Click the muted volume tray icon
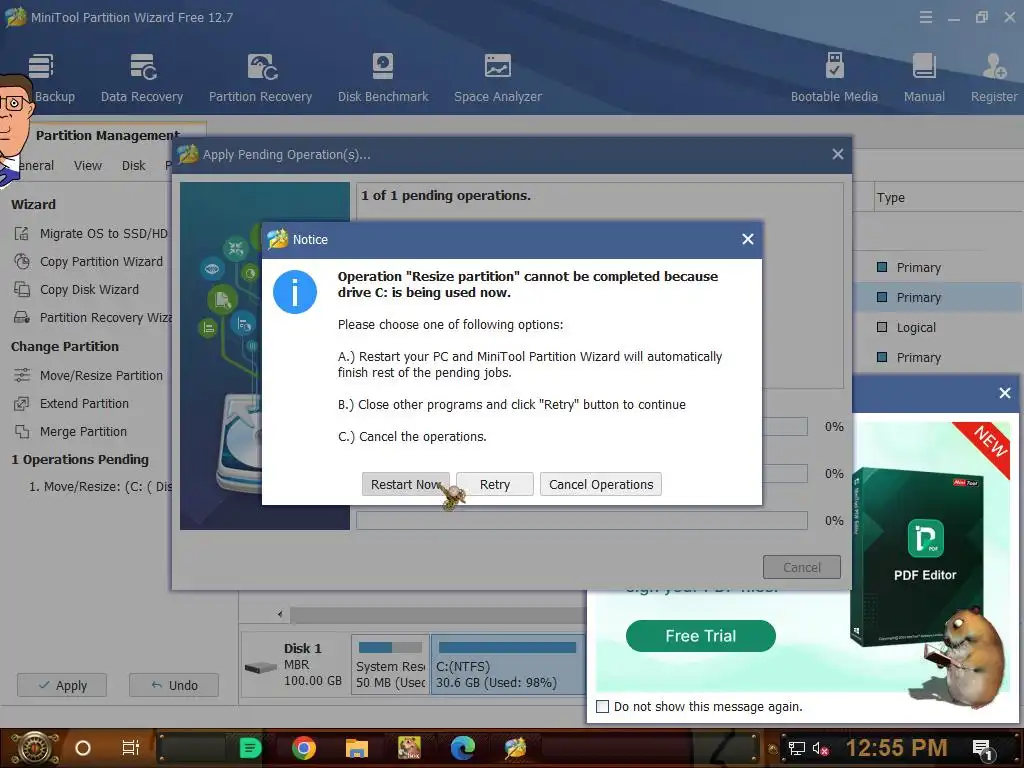 click(x=820, y=748)
